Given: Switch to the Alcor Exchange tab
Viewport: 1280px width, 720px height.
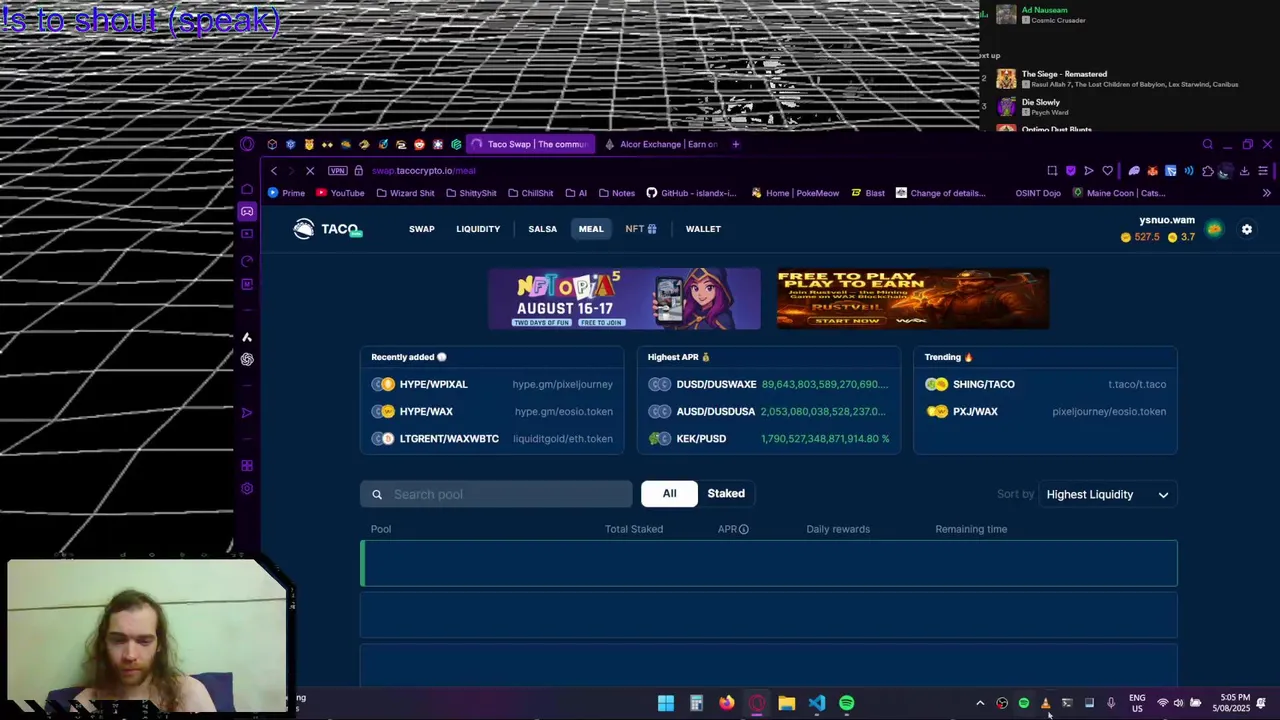Looking at the screenshot, I should pyautogui.click(x=660, y=145).
